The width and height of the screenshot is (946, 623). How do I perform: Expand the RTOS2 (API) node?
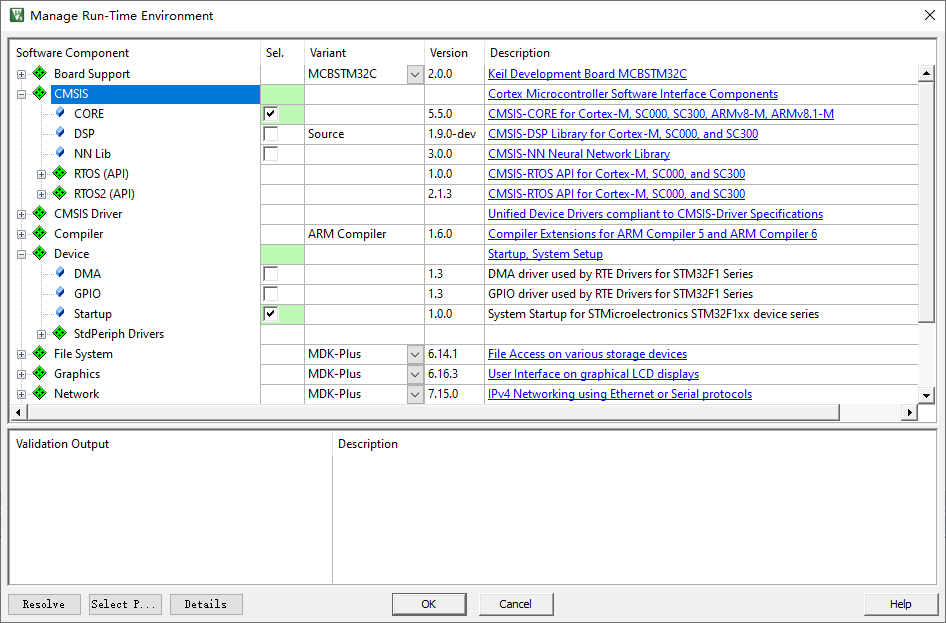click(41, 194)
